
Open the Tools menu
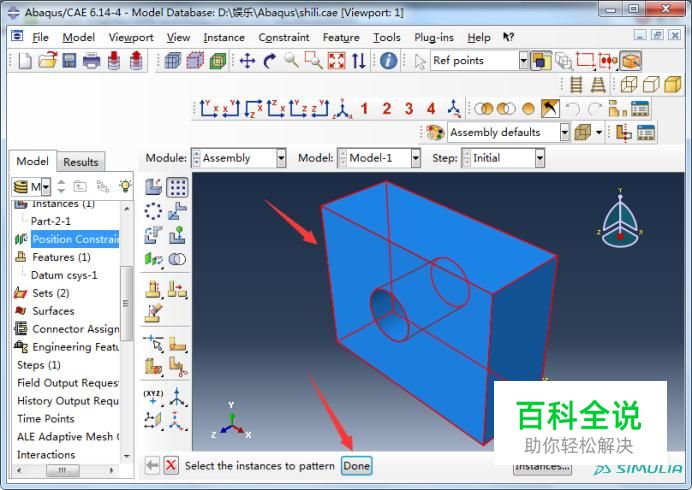coord(387,38)
